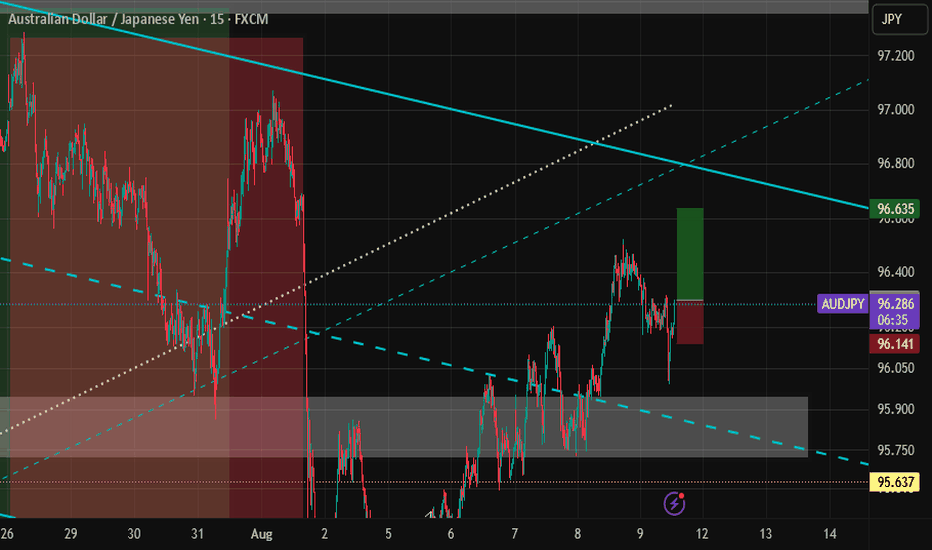Select the dark red shaded rectangle near Aug
The height and width of the screenshot is (550, 932).
click(266, 278)
